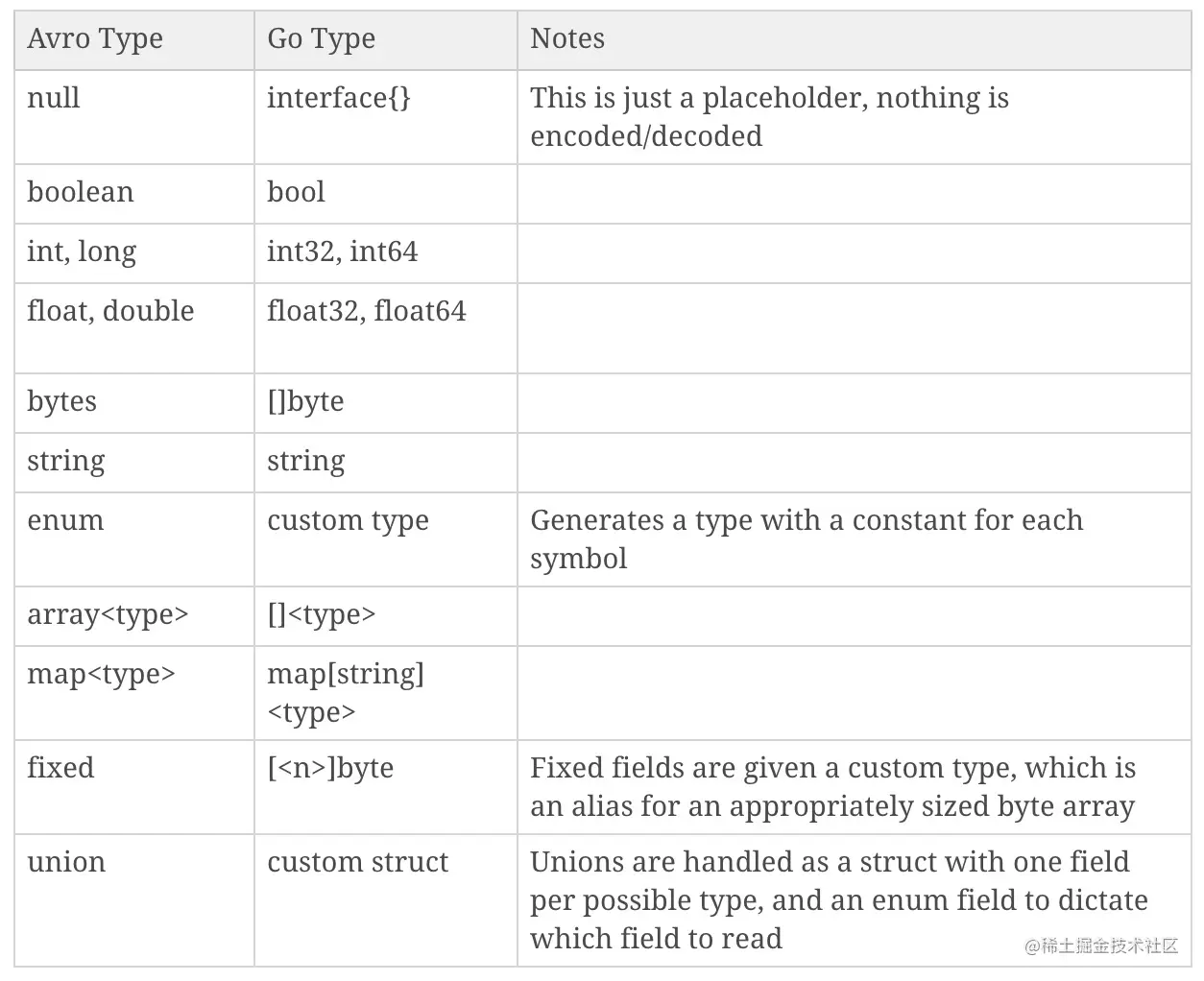
Task: Select the "float, double" cell
Action: tap(110, 311)
